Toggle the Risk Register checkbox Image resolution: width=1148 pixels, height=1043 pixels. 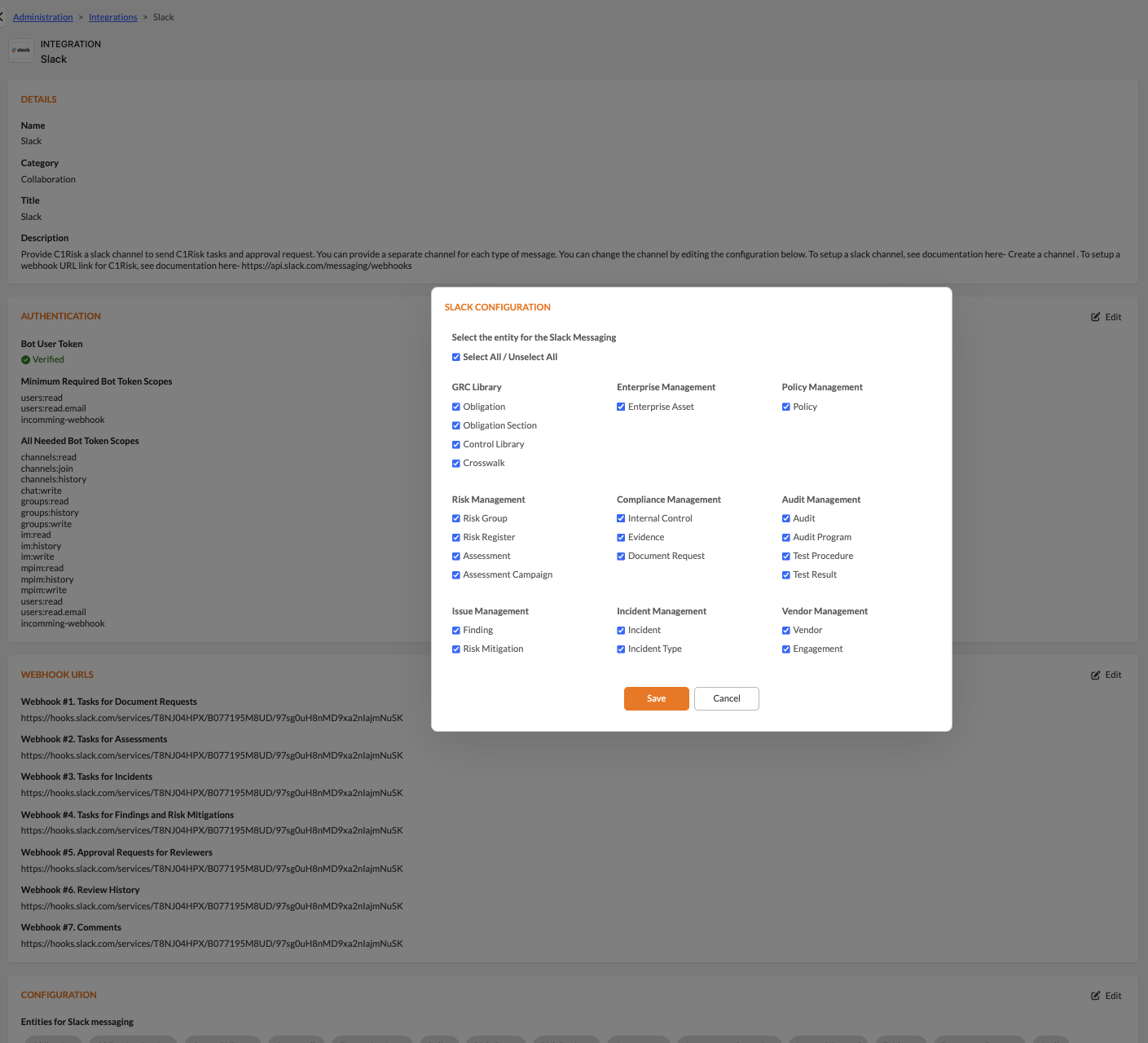coord(456,537)
